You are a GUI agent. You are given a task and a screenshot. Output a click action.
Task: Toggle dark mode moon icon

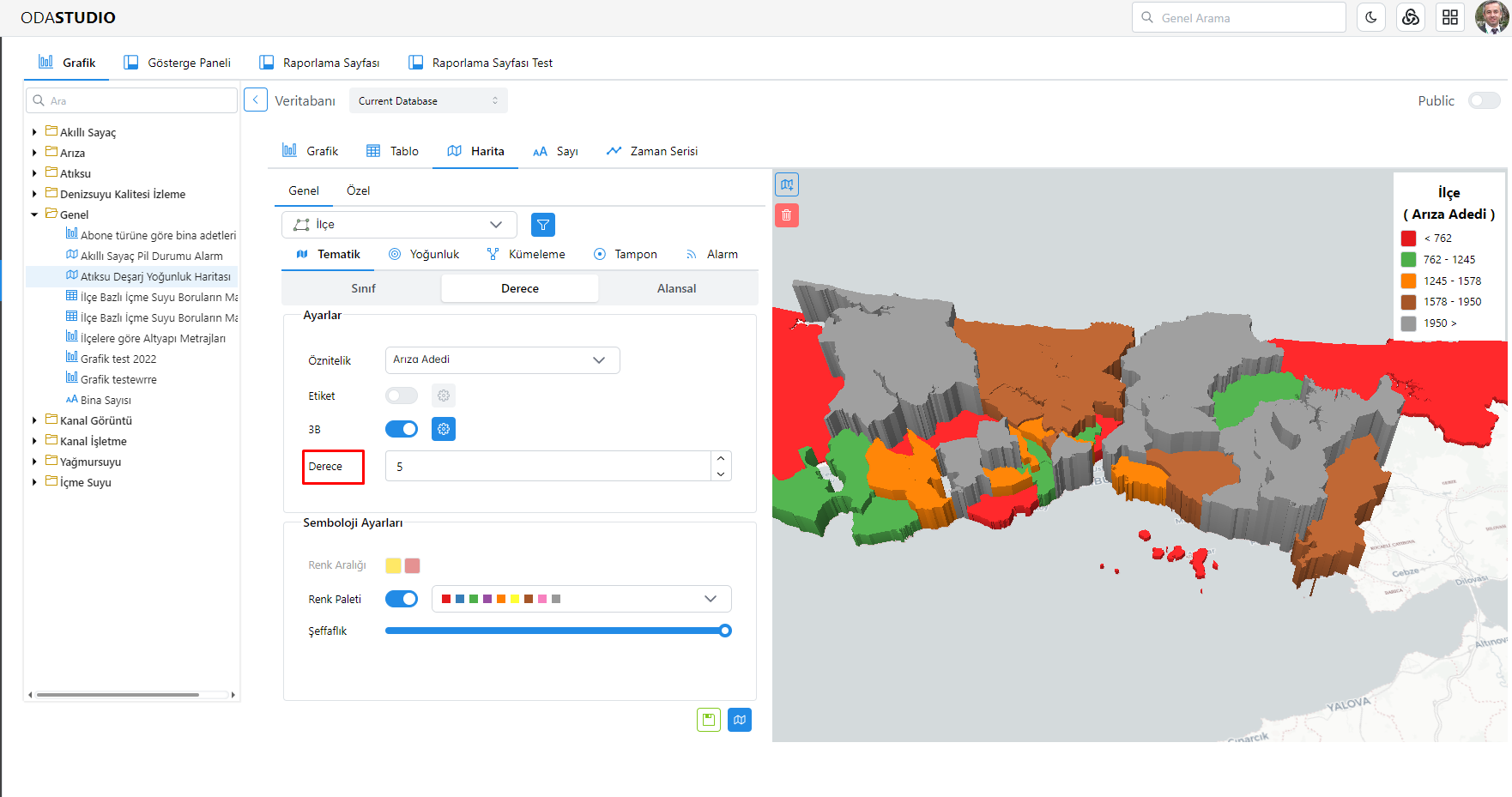coord(1370,17)
